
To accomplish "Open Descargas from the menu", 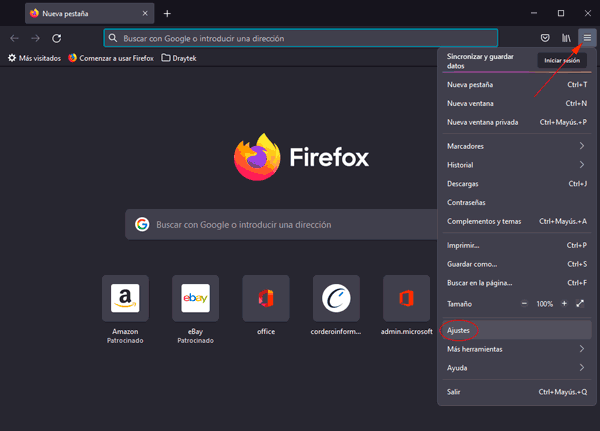I will 517,184.
